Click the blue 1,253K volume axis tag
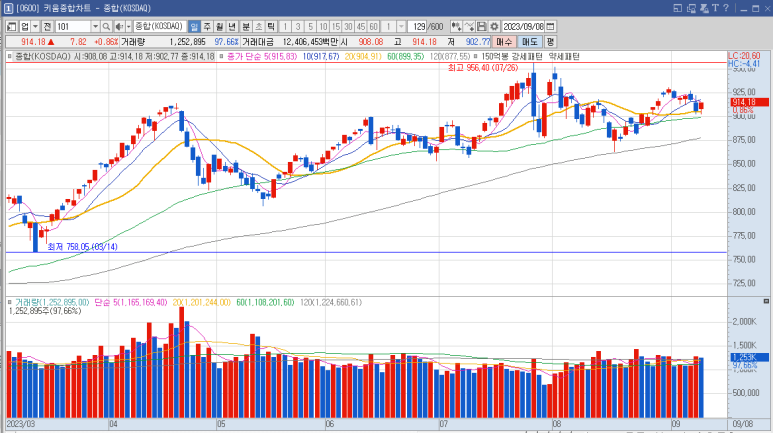Screen dimensions: 773x433 [748, 357]
